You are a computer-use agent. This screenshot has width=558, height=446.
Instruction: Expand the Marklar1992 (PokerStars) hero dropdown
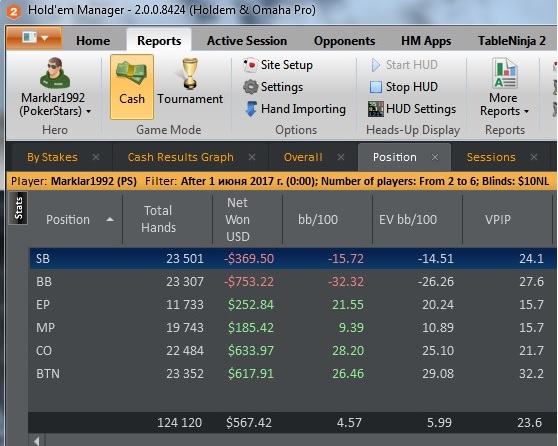89,111
